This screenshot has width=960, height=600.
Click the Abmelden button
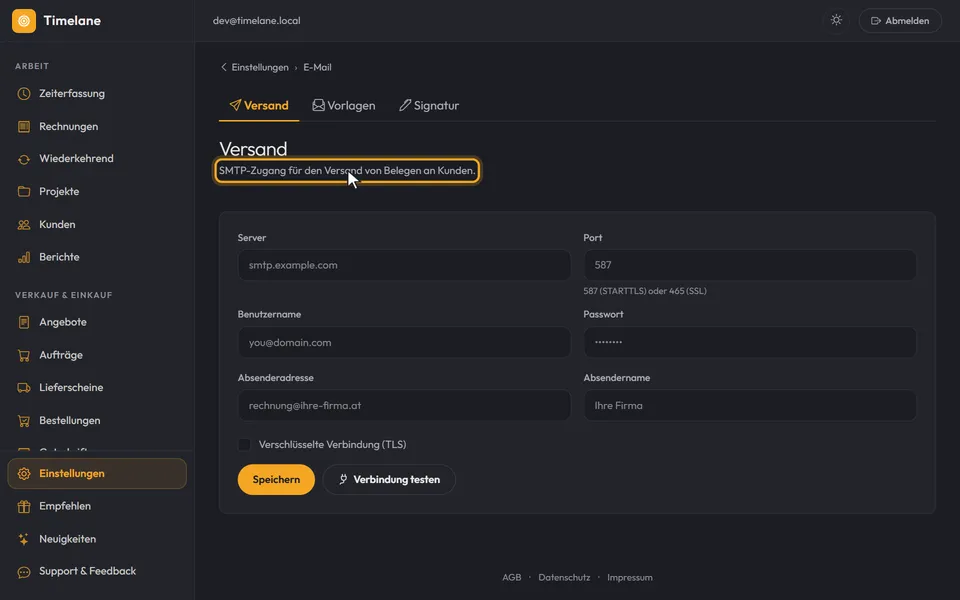coord(900,21)
